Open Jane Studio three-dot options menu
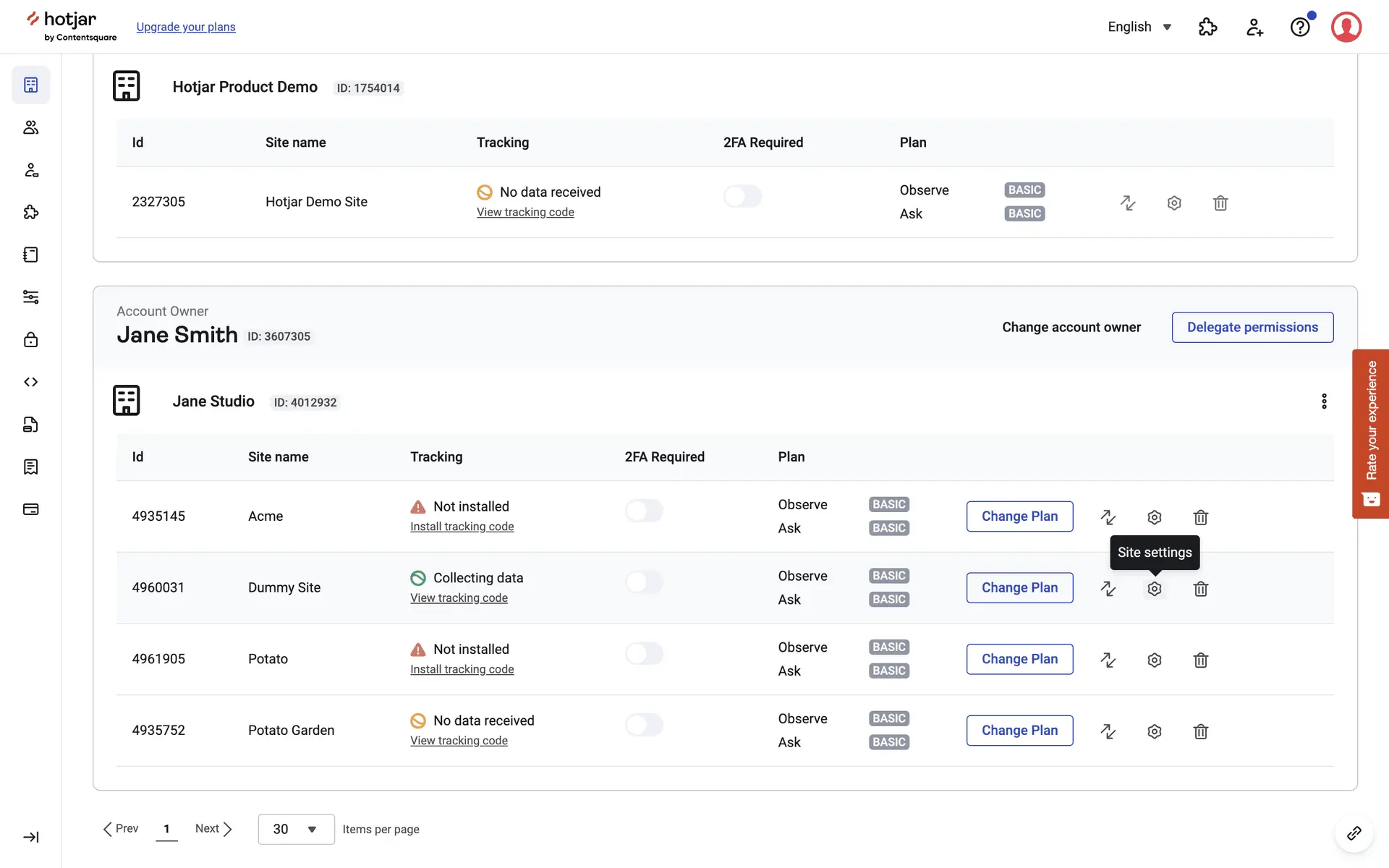 click(1324, 401)
